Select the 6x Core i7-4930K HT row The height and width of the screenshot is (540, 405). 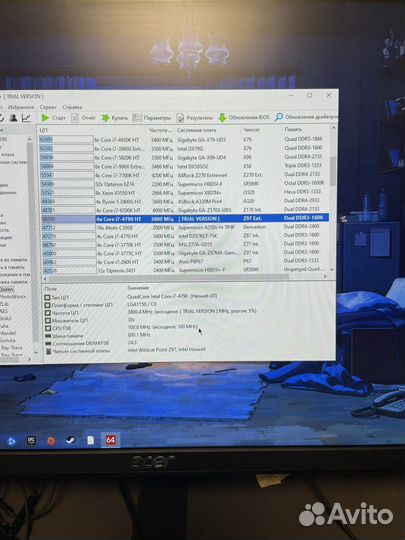(x=184, y=139)
